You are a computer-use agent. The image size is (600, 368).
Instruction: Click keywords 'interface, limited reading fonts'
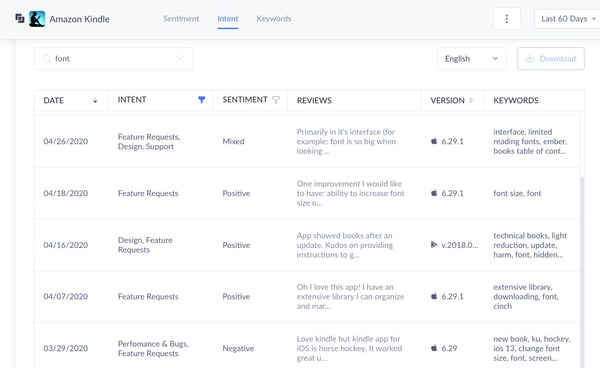click(530, 141)
